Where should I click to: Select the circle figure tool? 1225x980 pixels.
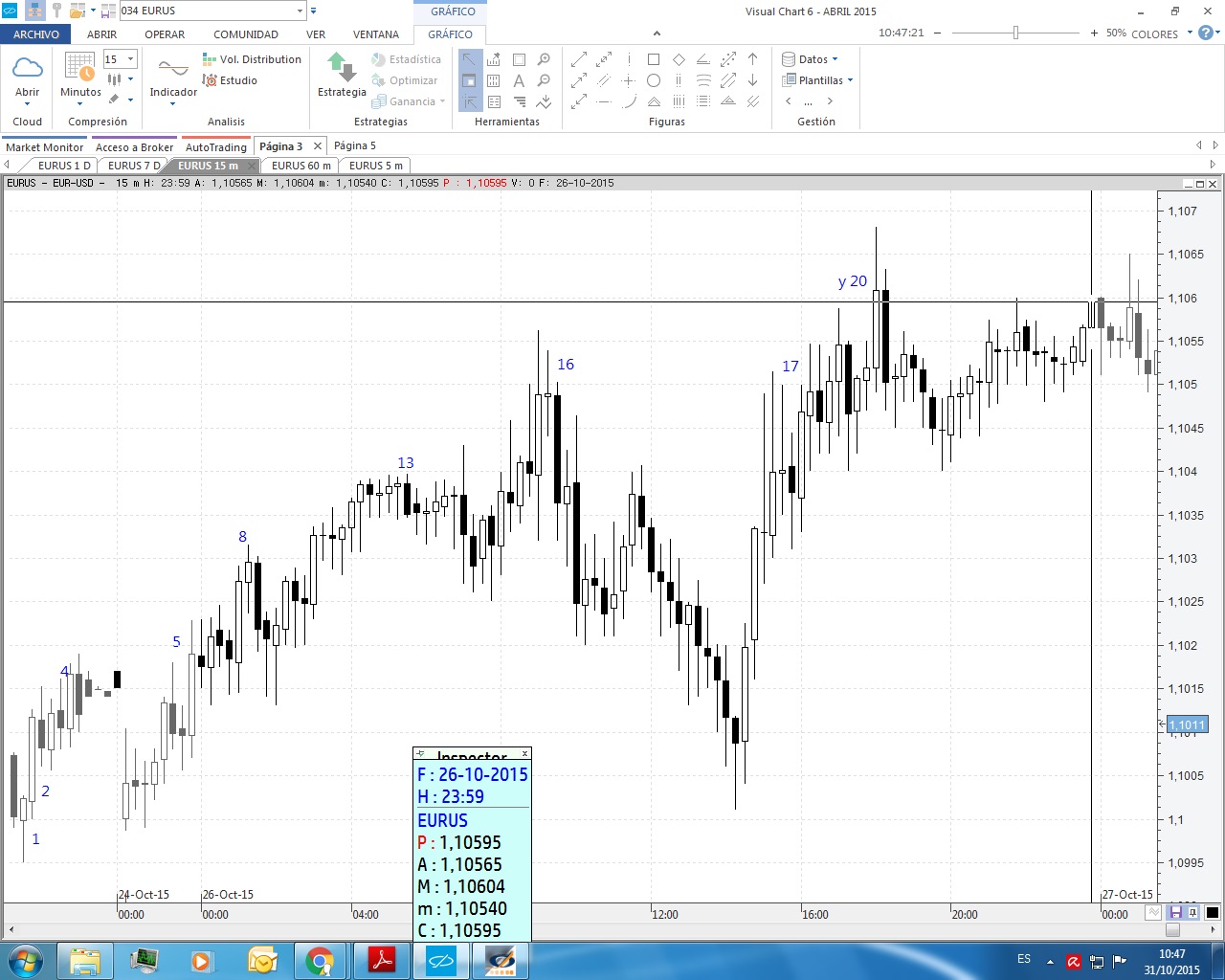click(x=654, y=80)
